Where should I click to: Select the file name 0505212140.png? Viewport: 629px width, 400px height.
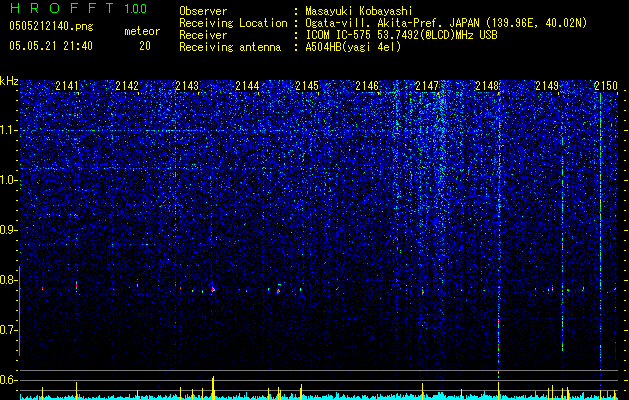point(51,27)
